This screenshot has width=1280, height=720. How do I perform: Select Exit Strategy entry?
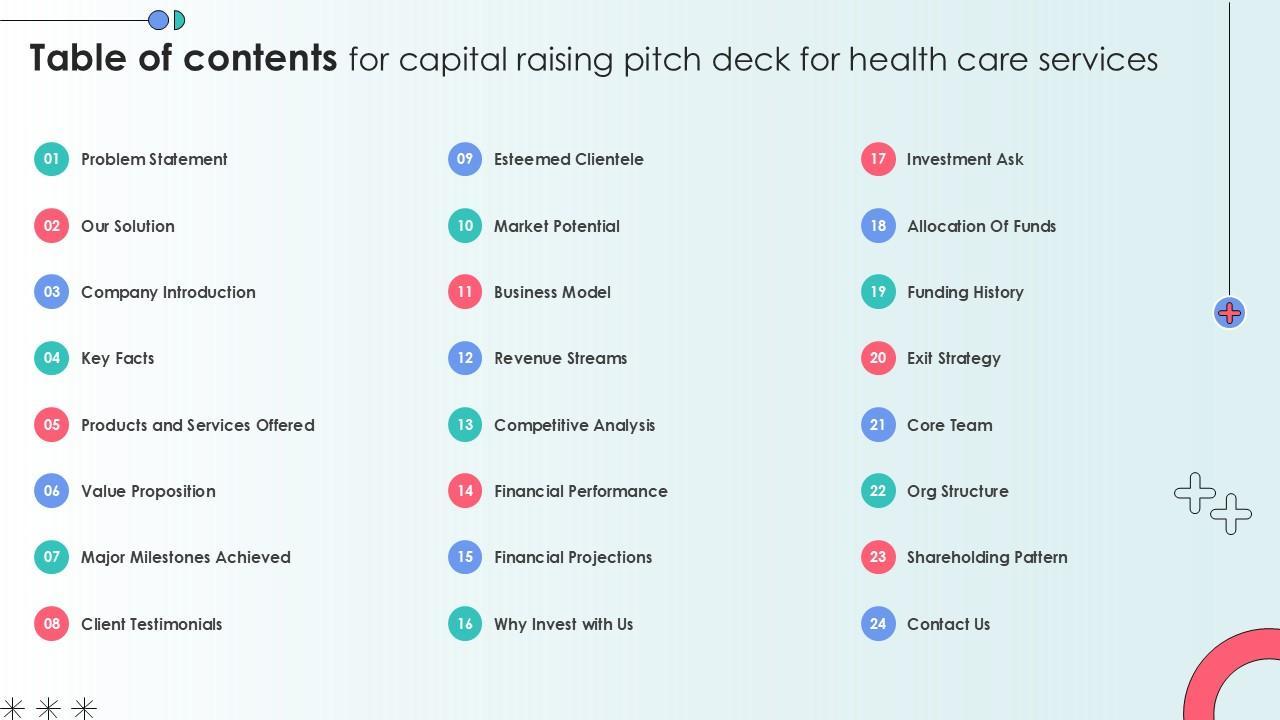pos(953,358)
